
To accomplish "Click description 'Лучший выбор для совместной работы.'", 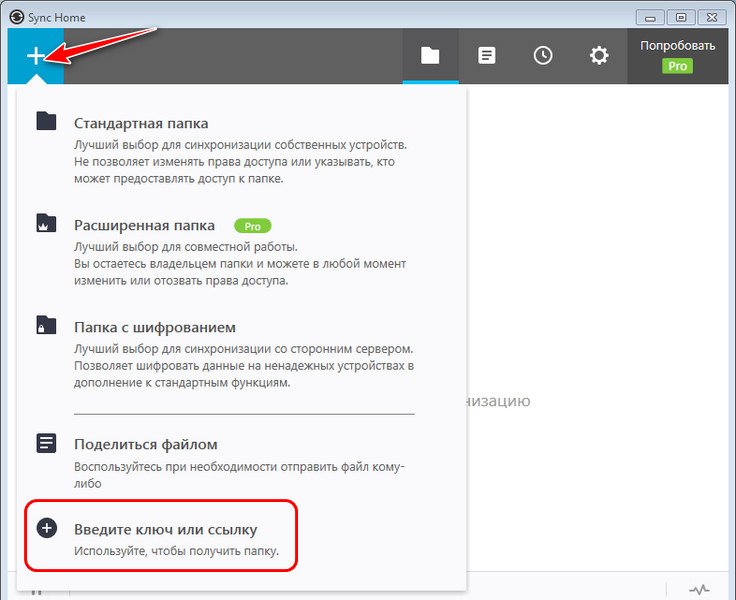I will [x=186, y=246].
